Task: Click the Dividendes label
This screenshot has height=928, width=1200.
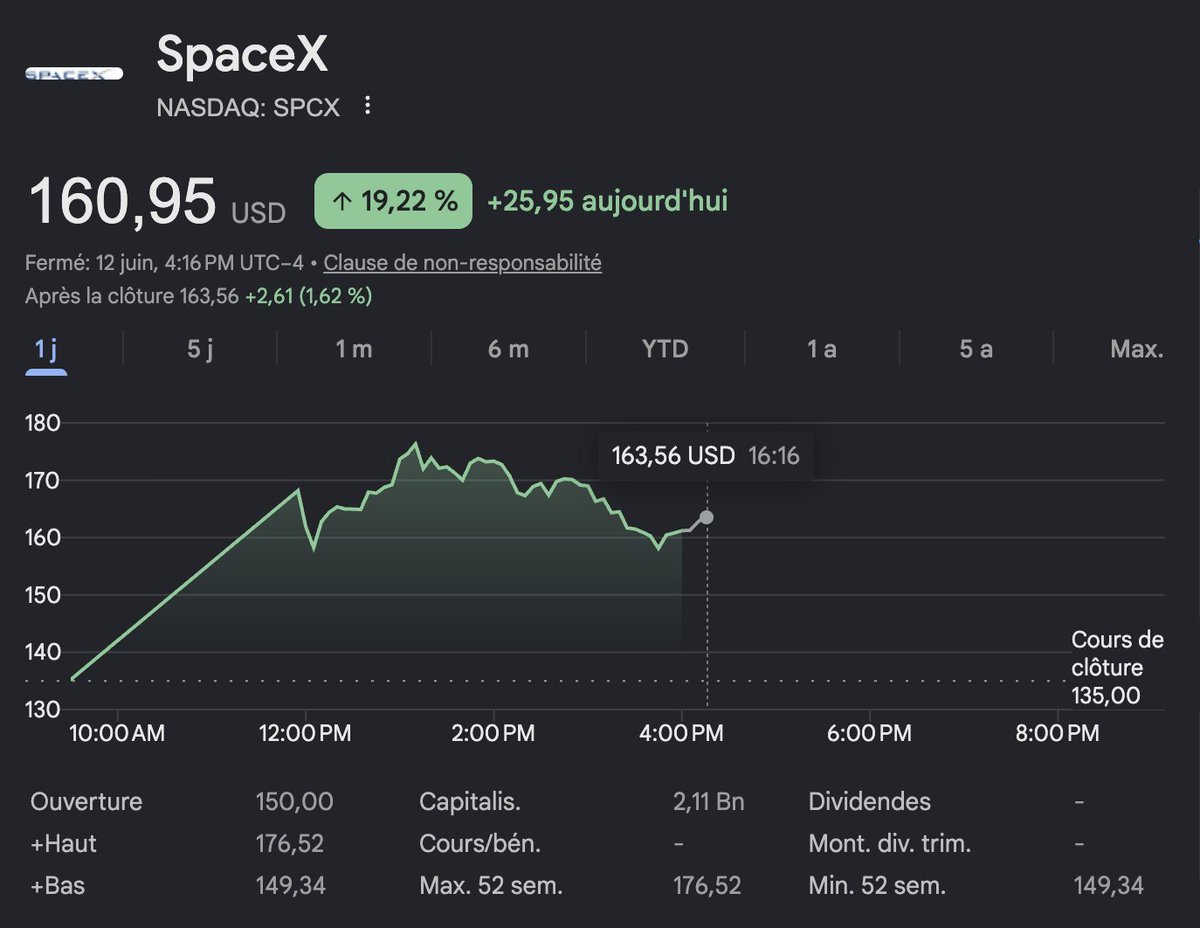Action: 869,801
